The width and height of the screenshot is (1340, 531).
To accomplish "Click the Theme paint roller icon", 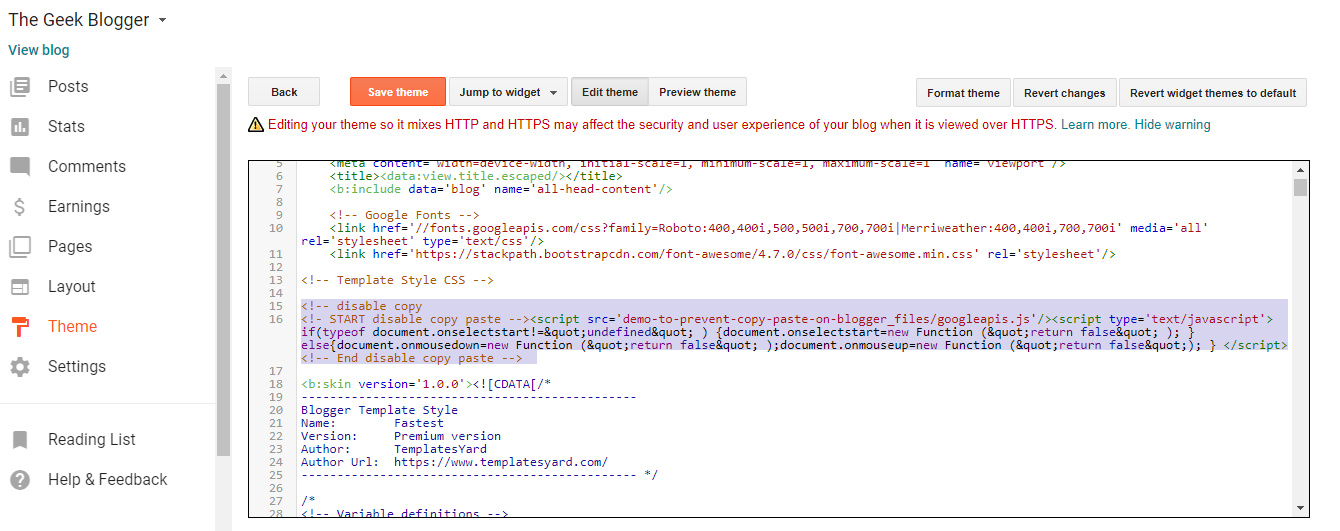I will tap(20, 327).
